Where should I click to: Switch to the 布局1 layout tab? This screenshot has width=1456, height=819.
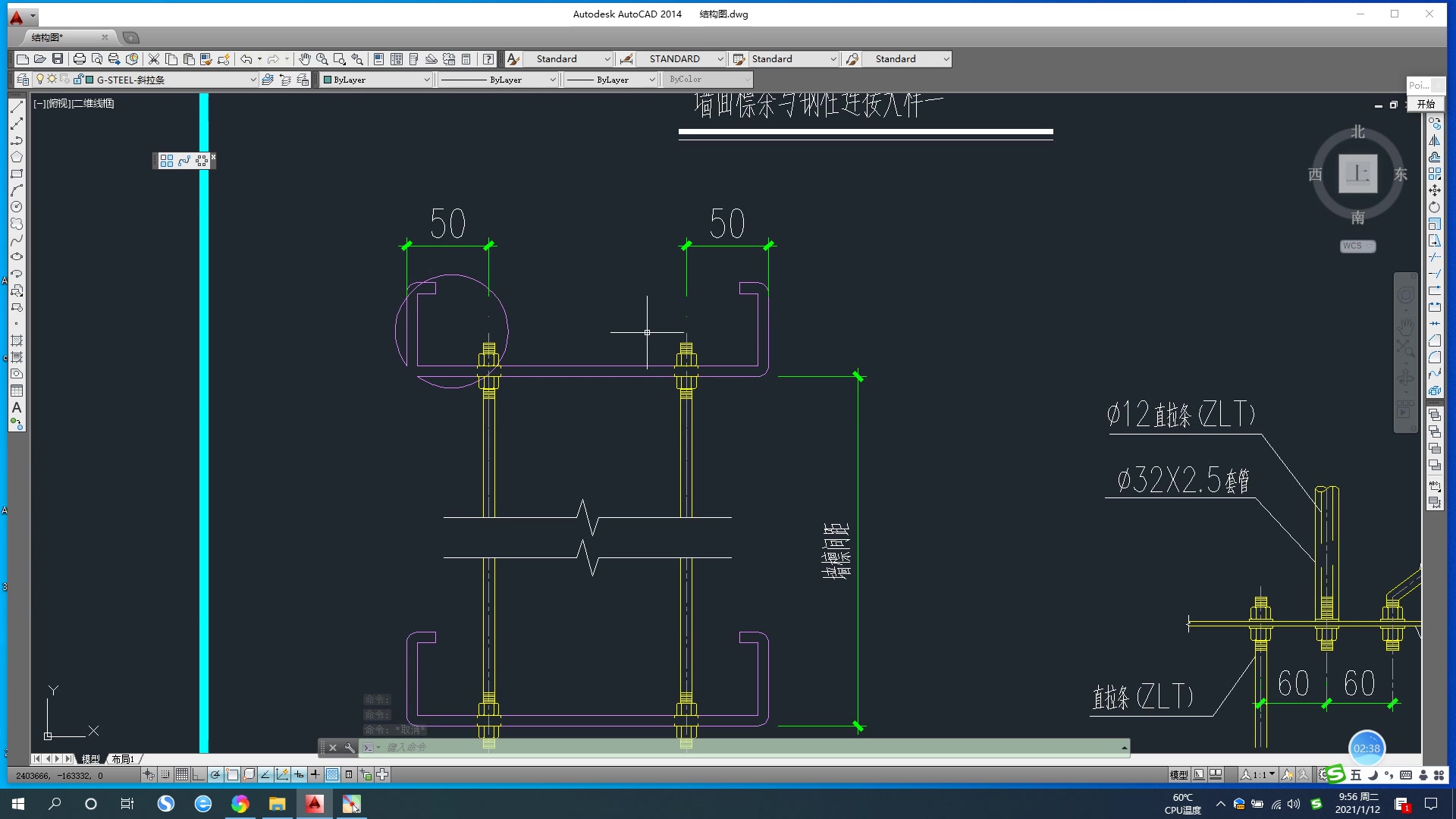click(123, 758)
